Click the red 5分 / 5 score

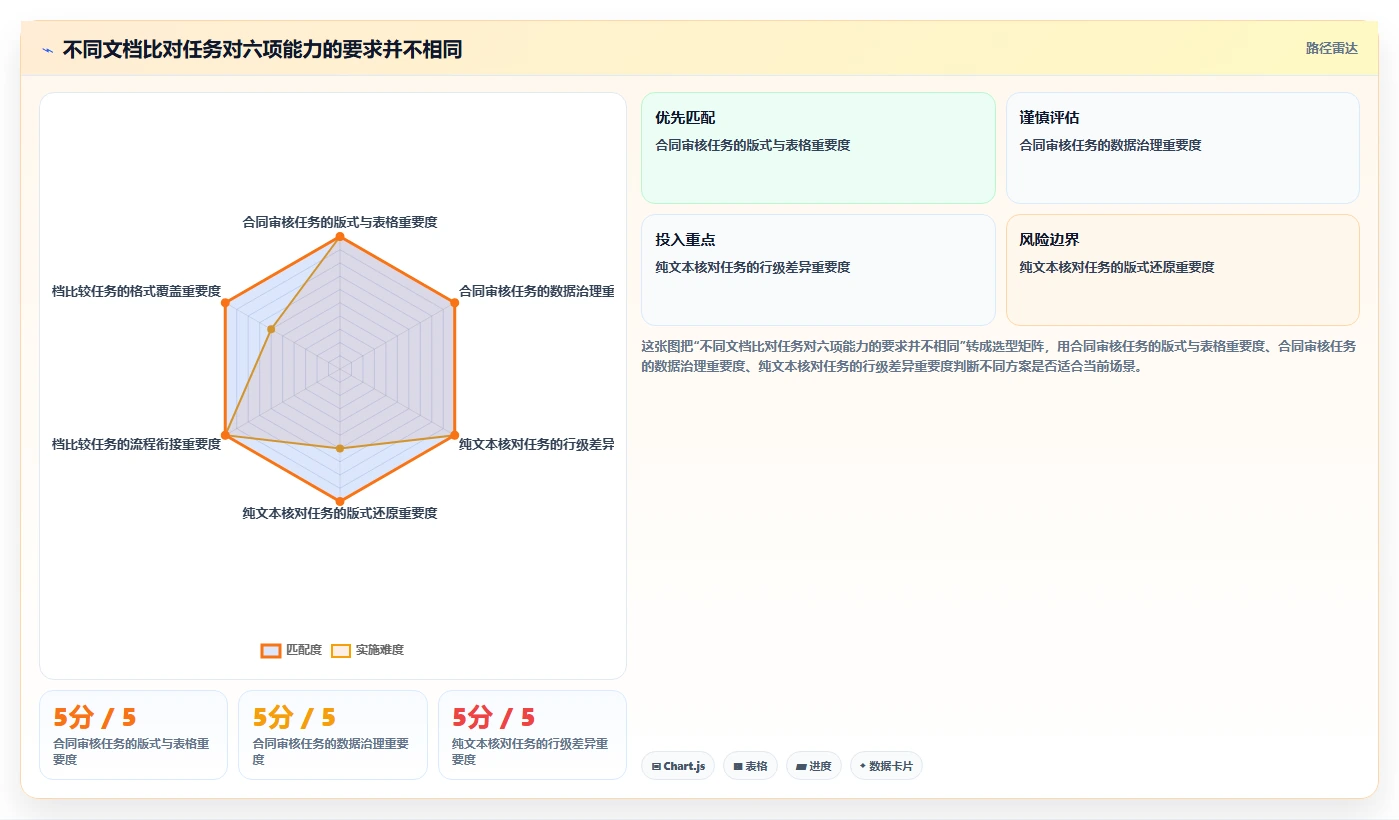(x=494, y=717)
